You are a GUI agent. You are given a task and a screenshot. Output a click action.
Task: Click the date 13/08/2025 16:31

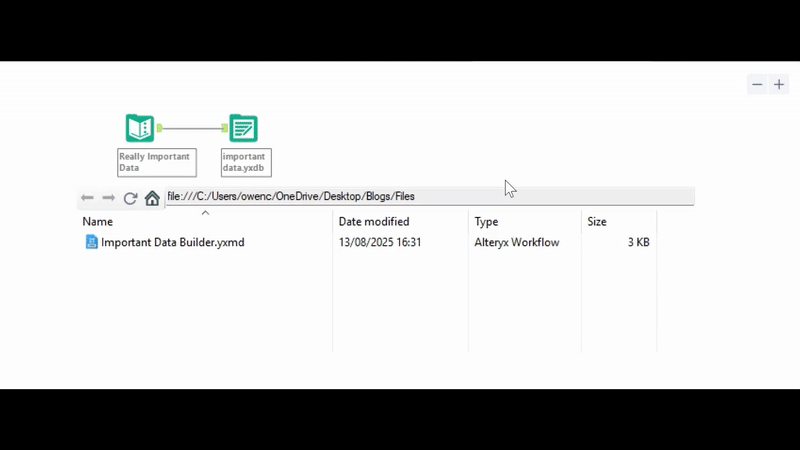pos(380,242)
